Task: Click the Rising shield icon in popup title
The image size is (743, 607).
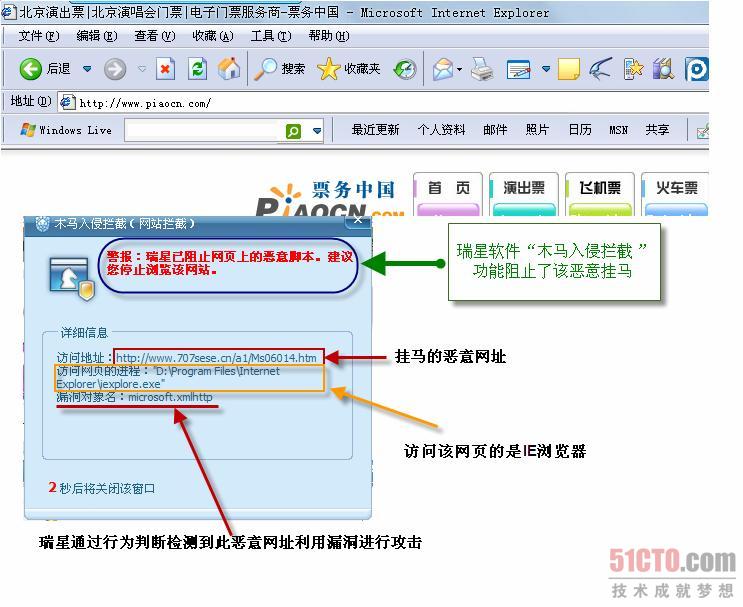Action: coord(42,223)
